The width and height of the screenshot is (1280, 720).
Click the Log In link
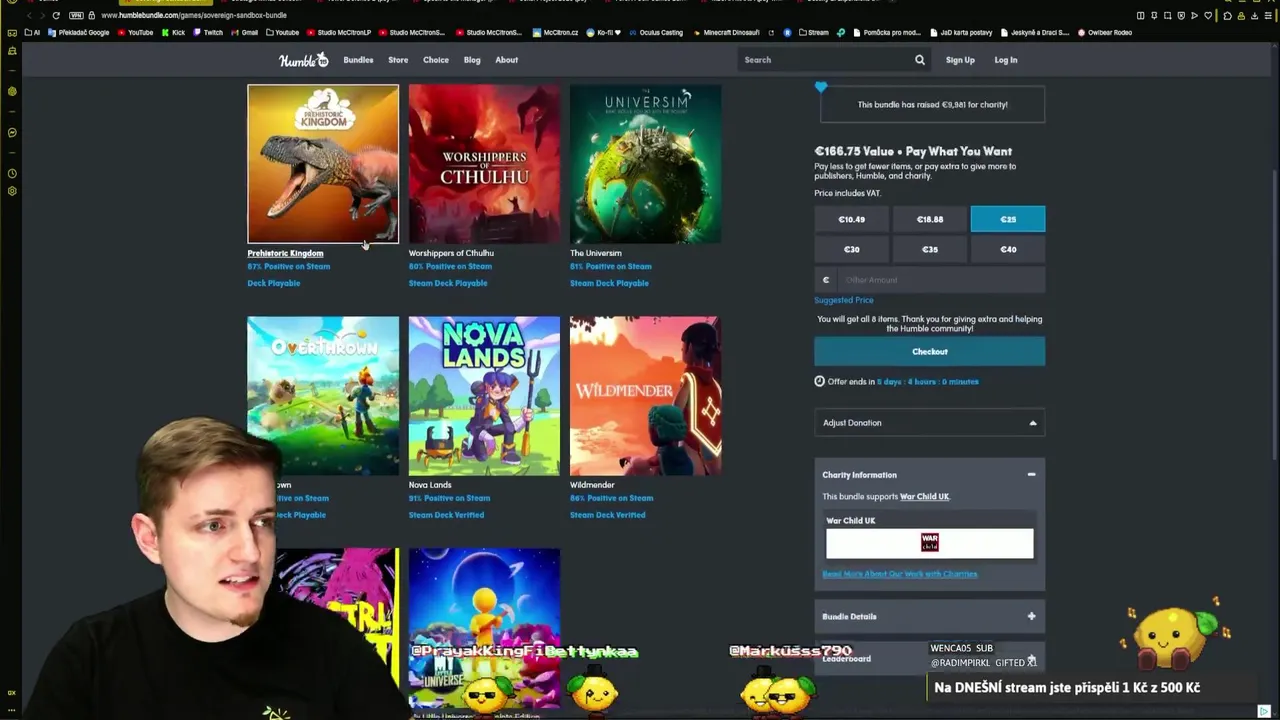click(1006, 60)
